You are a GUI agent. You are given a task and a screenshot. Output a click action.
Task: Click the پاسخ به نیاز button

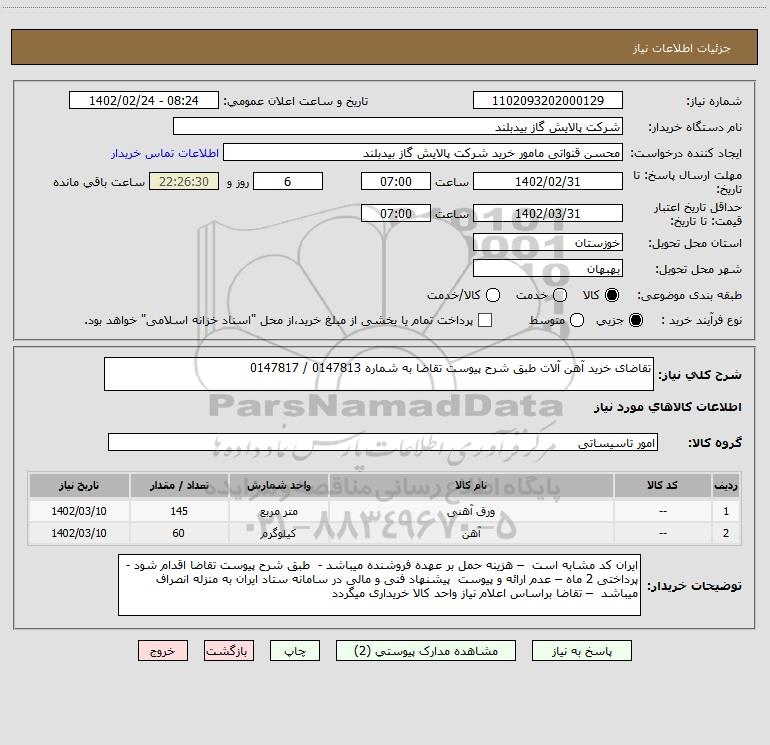[581, 651]
